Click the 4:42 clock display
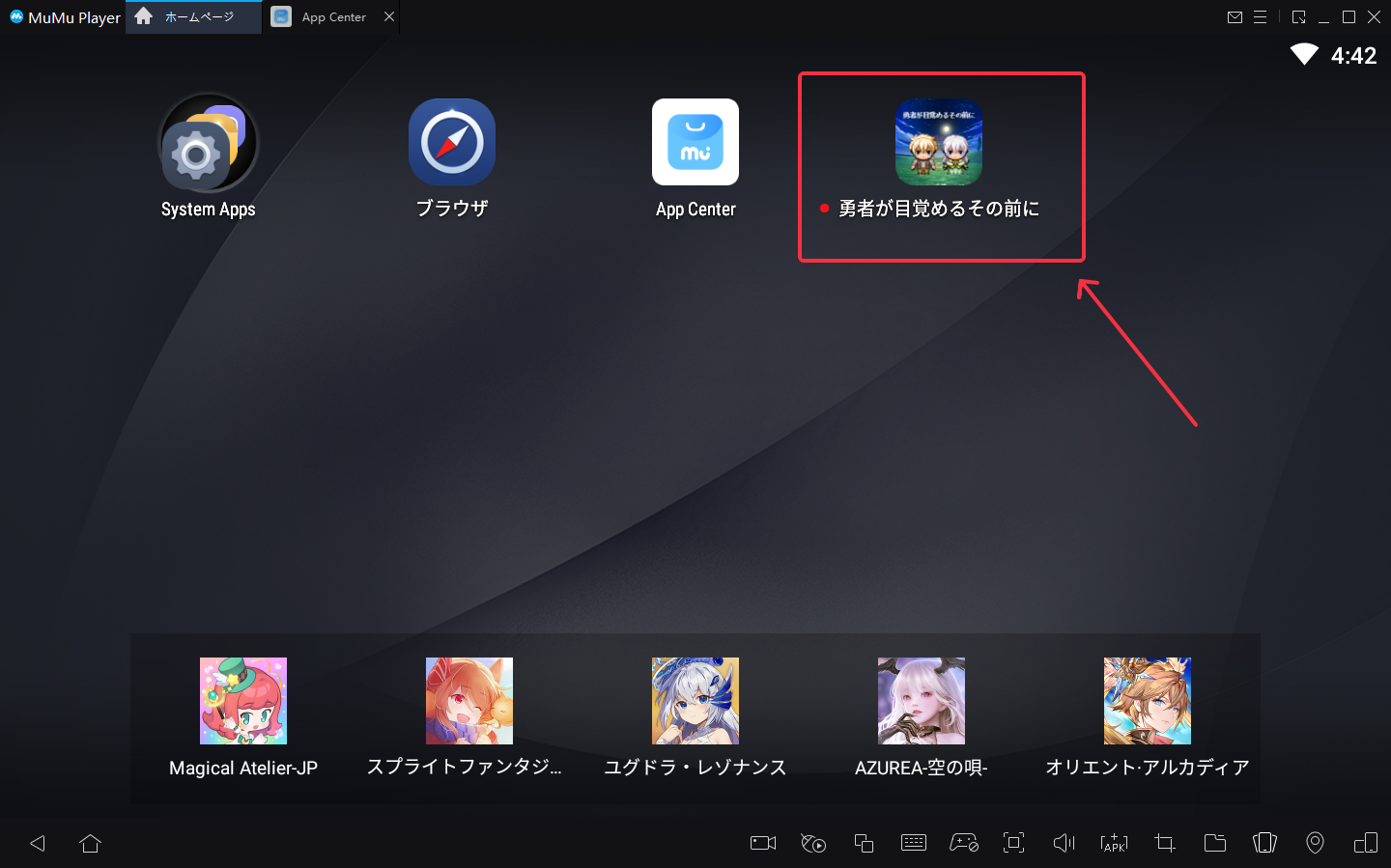This screenshot has height=868, width=1391. (x=1354, y=56)
